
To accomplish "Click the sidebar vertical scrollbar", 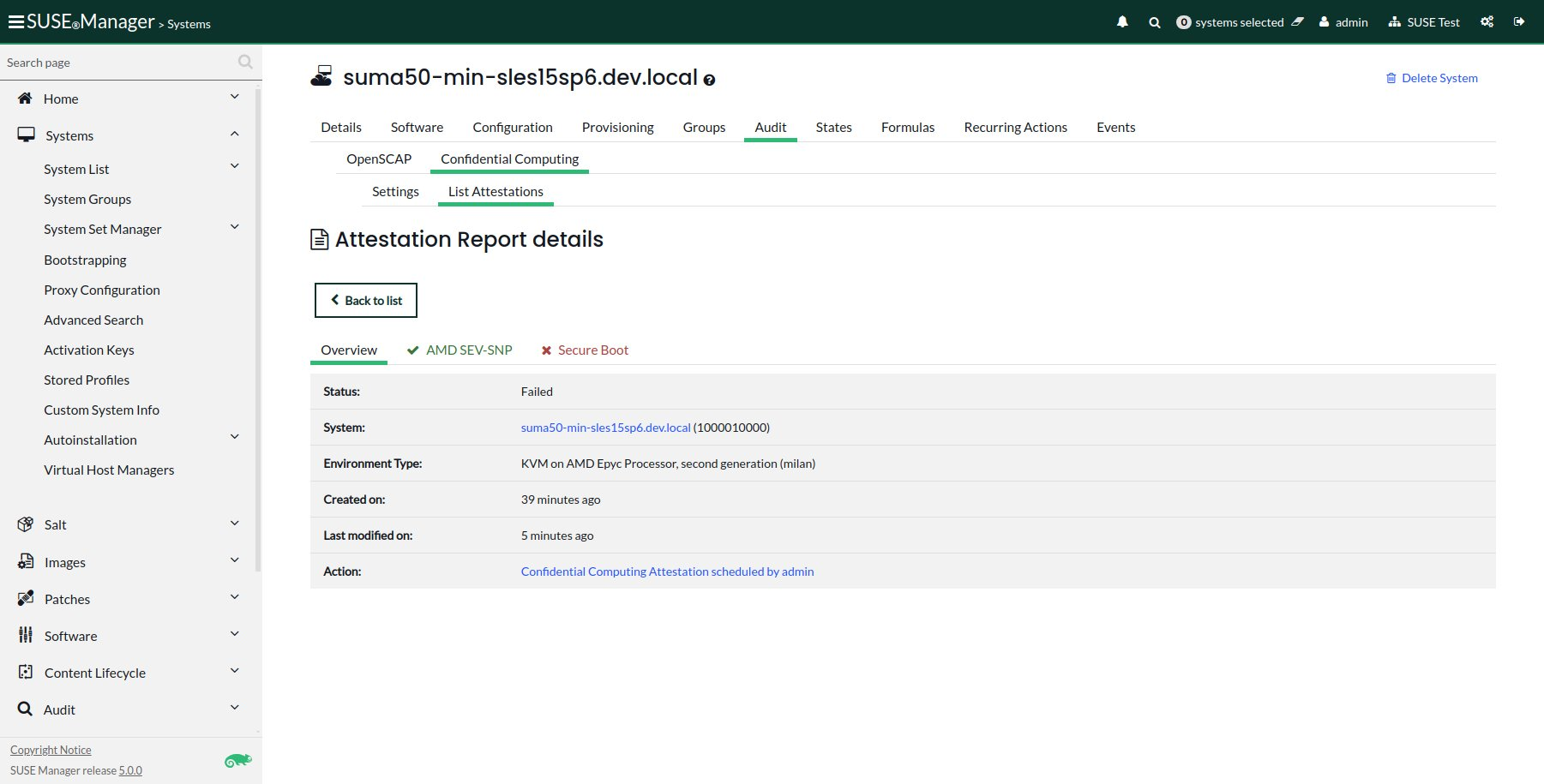I will tap(258, 329).
